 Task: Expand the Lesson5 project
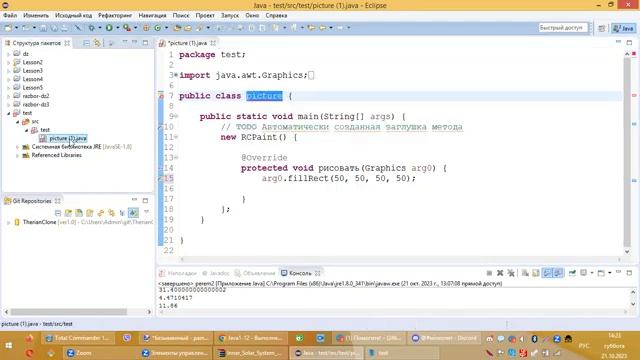click(x=9, y=88)
